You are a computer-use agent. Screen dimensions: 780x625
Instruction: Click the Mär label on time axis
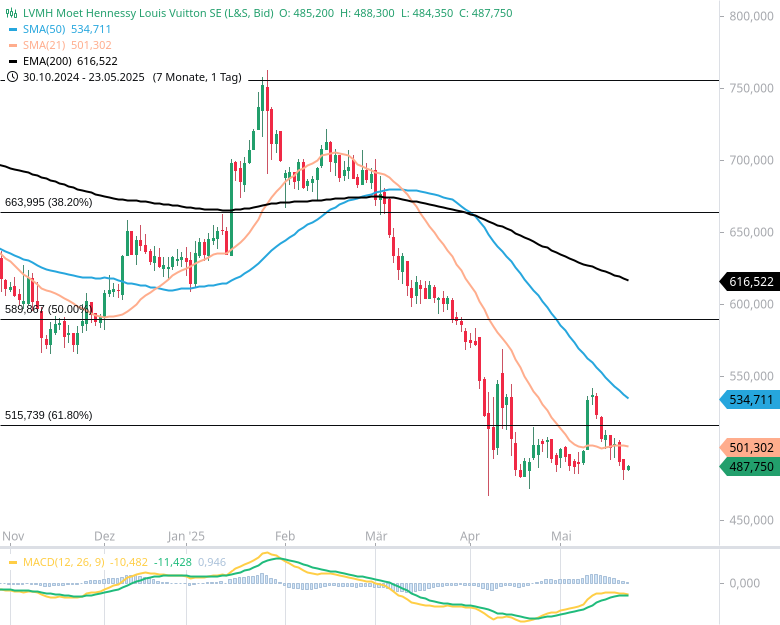pos(376,536)
